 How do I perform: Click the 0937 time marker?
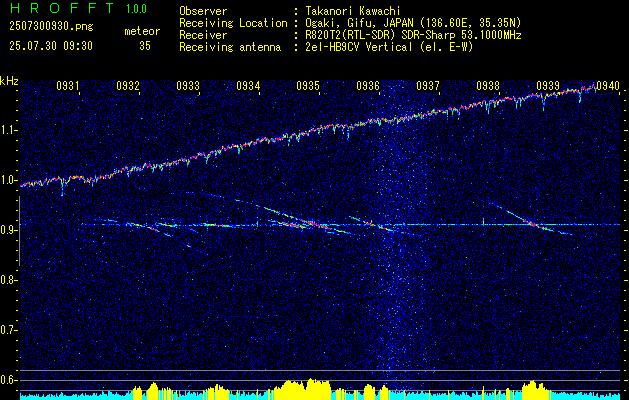pos(428,86)
